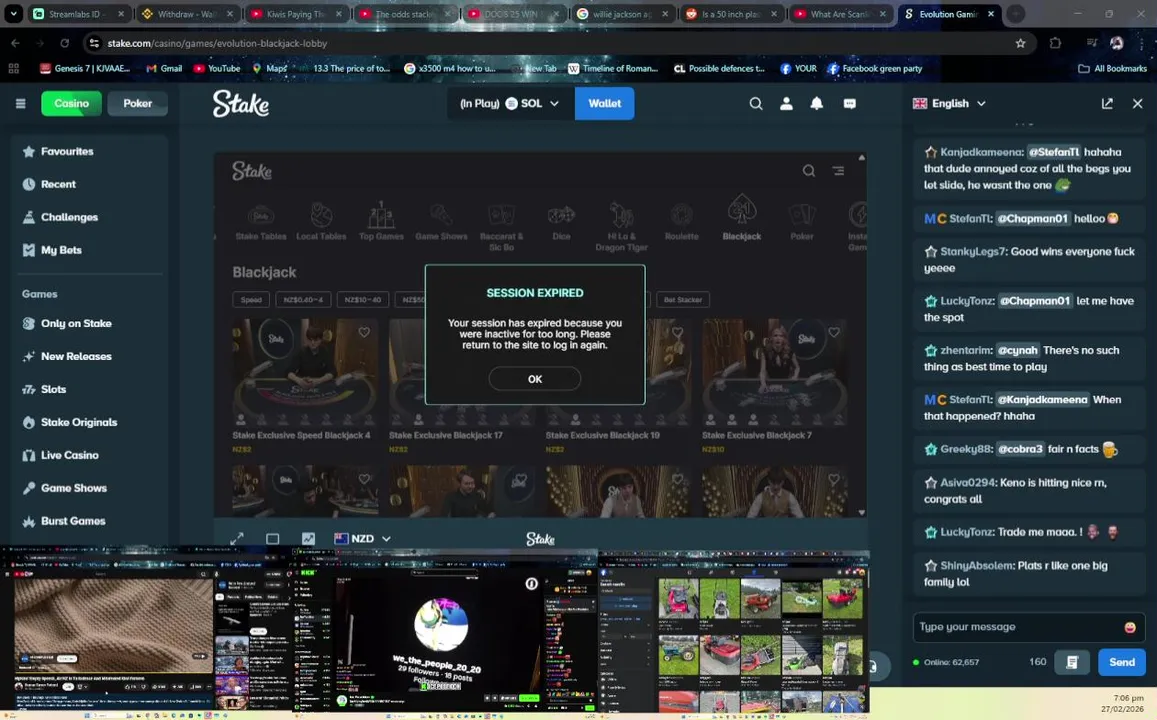This screenshot has width=1157, height=720.
Task: Open the notifications bell
Action: click(817, 103)
